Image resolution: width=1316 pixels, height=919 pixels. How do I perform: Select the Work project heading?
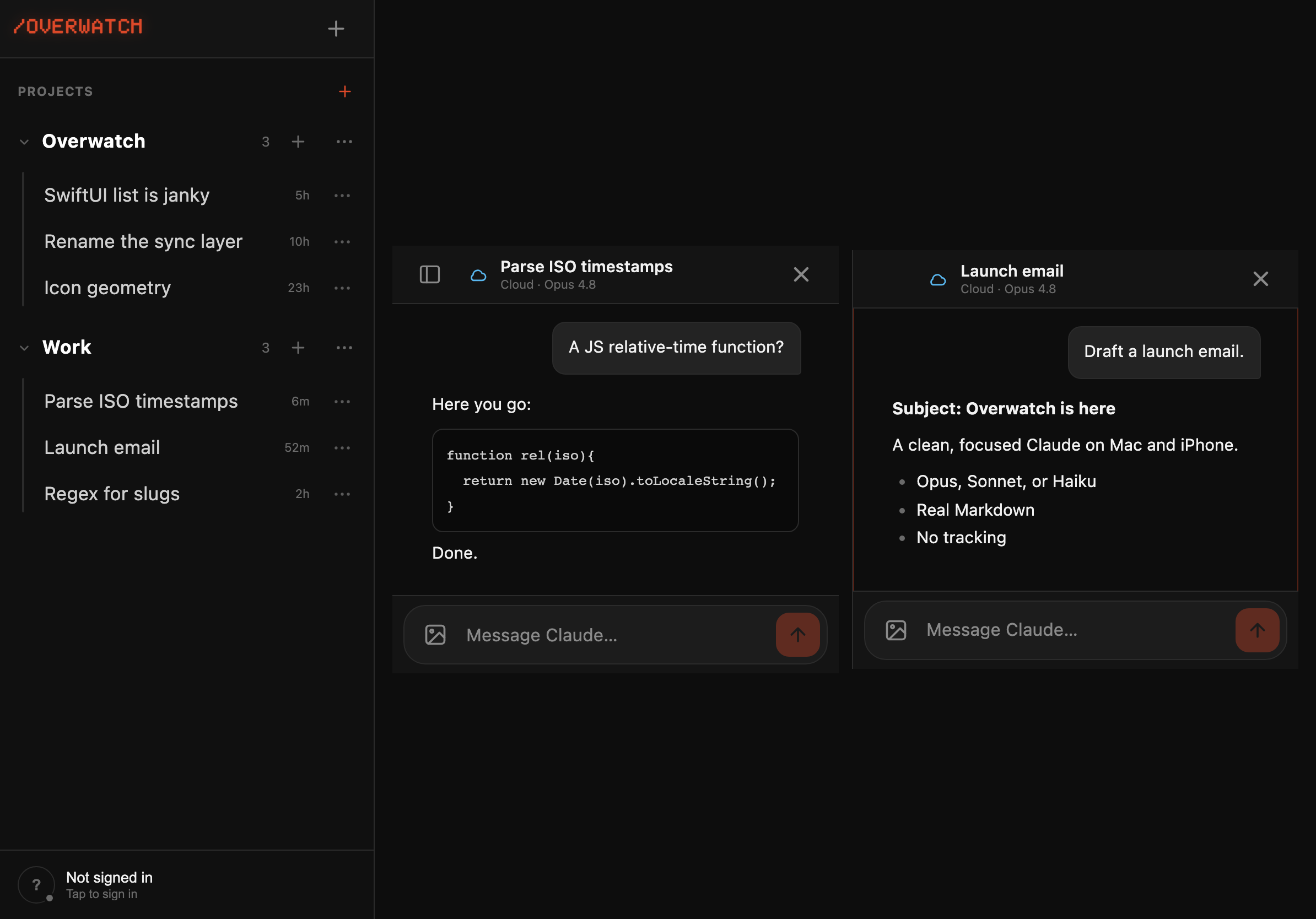coord(67,348)
